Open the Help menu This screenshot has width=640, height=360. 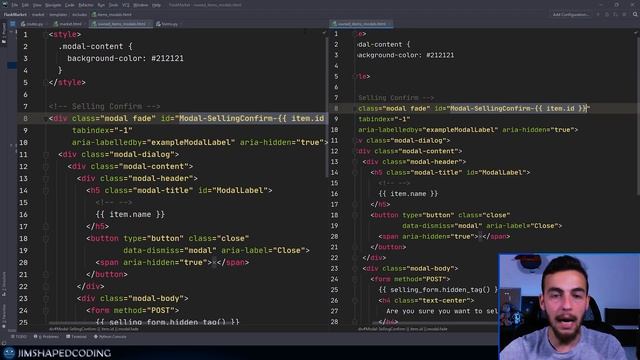[156, 5]
